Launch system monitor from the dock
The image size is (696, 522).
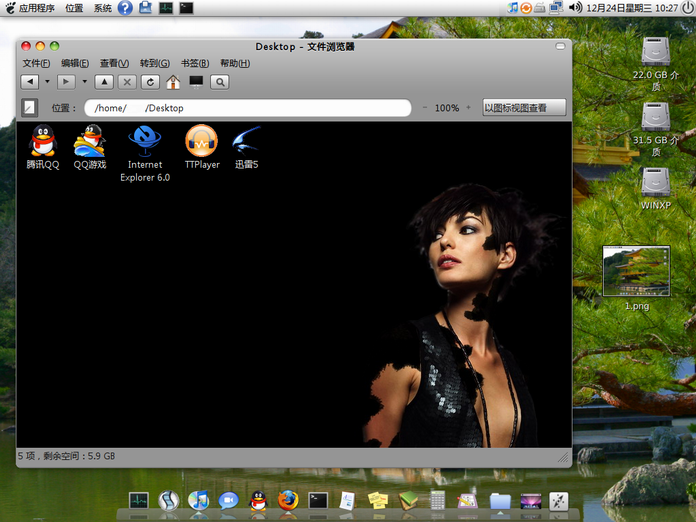pos(139,501)
